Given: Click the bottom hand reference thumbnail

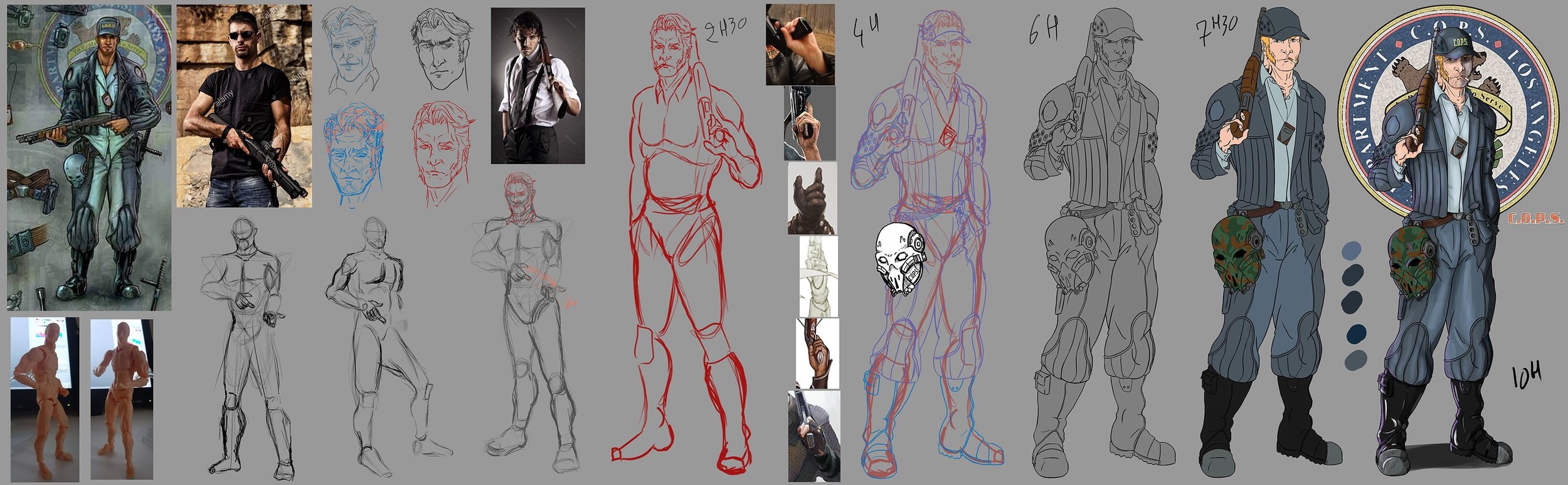Looking at the screenshot, I should point(813,435).
